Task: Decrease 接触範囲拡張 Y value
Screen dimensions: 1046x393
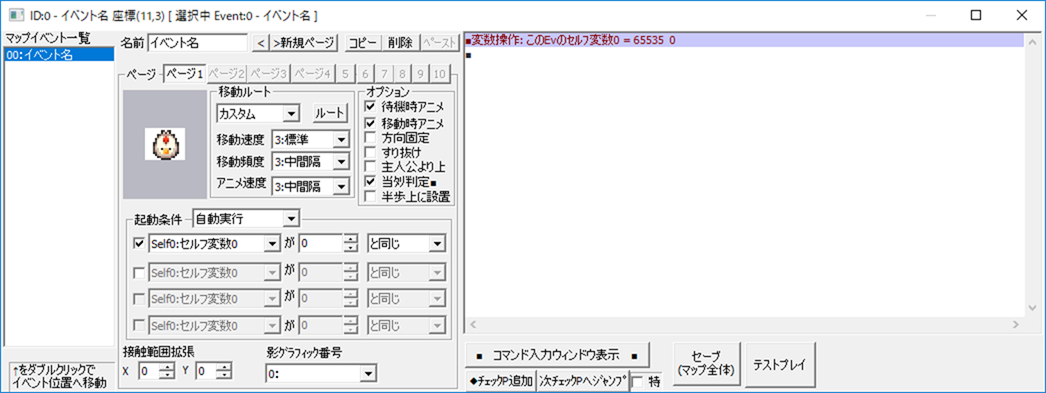Action: 225,374
